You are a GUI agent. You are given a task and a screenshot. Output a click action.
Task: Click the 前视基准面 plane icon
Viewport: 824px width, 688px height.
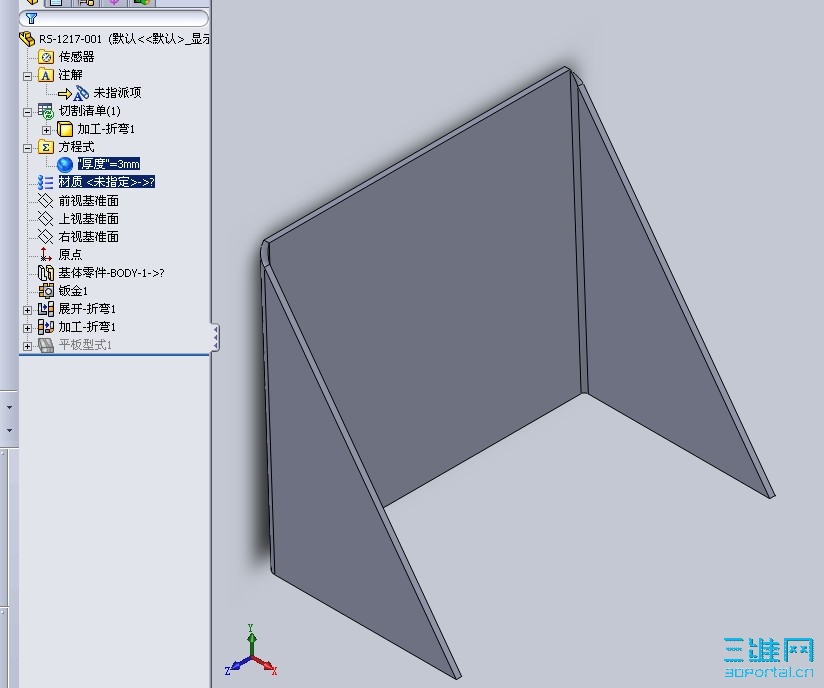[46, 201]
